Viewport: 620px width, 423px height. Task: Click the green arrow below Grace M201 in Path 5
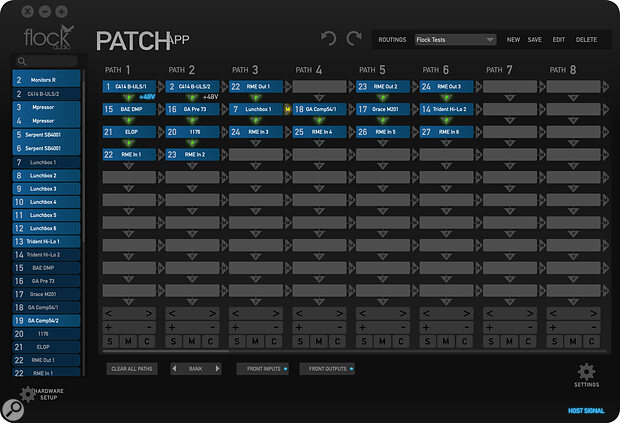(x=382, y=120)
